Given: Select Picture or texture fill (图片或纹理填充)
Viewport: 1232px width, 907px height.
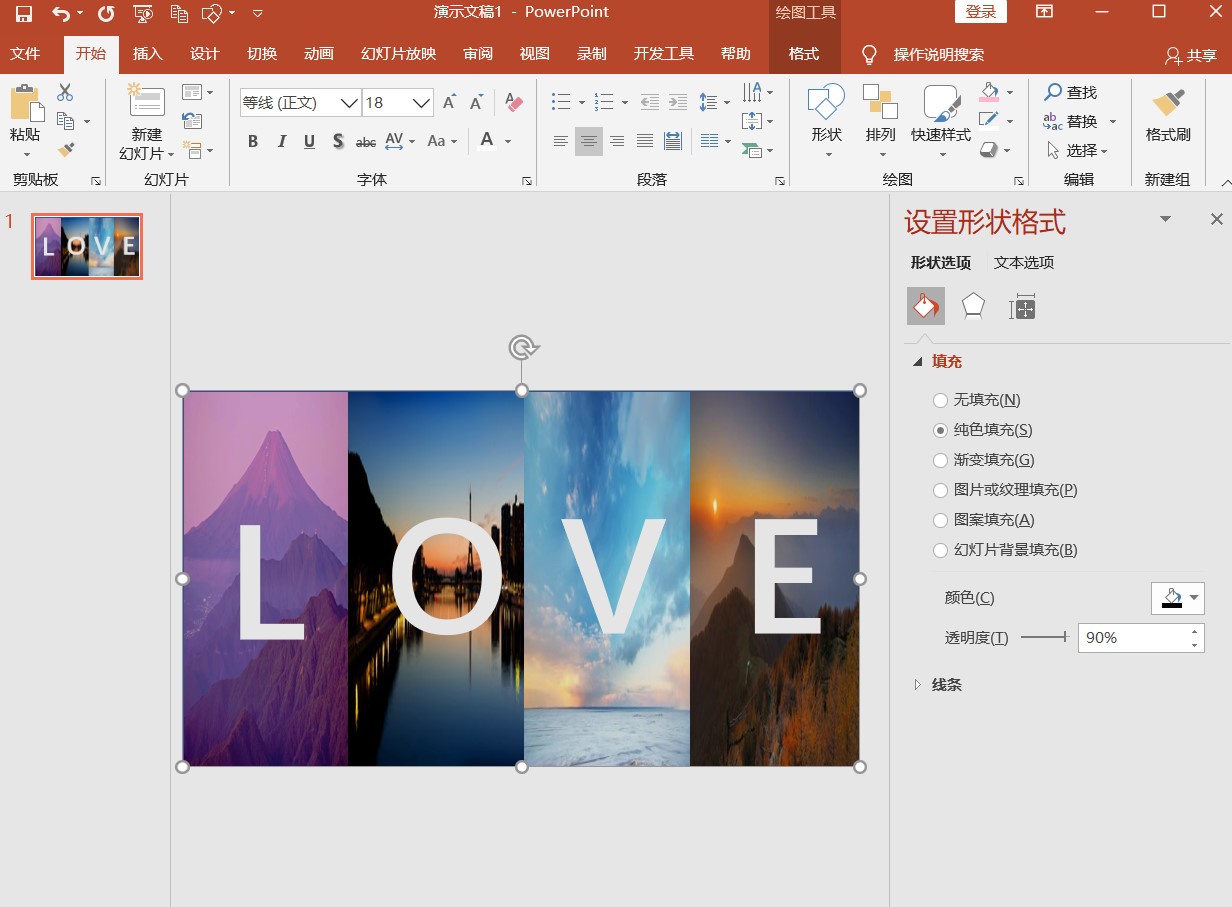Looking at the screenshot, I should [940, 490].
